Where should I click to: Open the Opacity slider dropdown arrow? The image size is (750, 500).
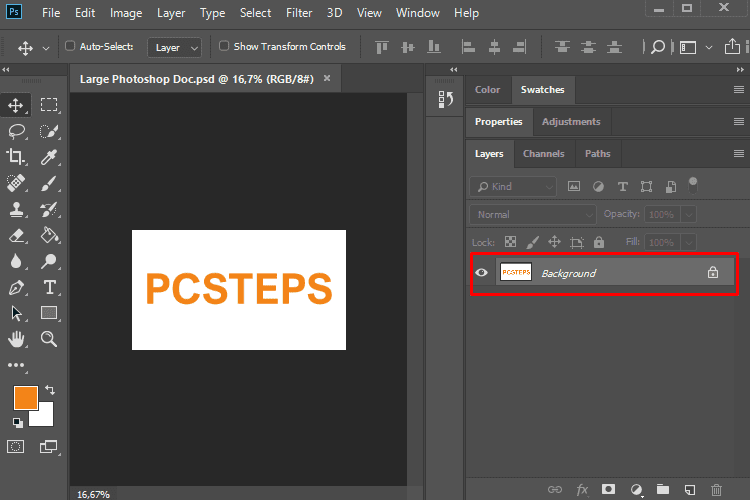689,214
